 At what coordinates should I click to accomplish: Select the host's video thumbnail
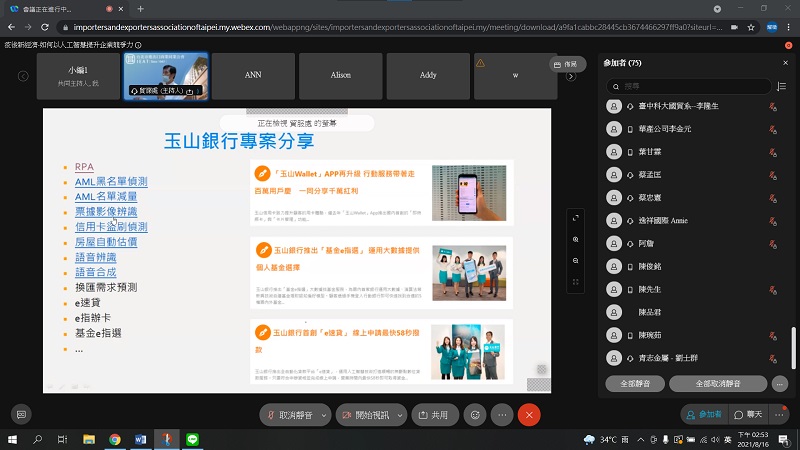click(166, 76)
